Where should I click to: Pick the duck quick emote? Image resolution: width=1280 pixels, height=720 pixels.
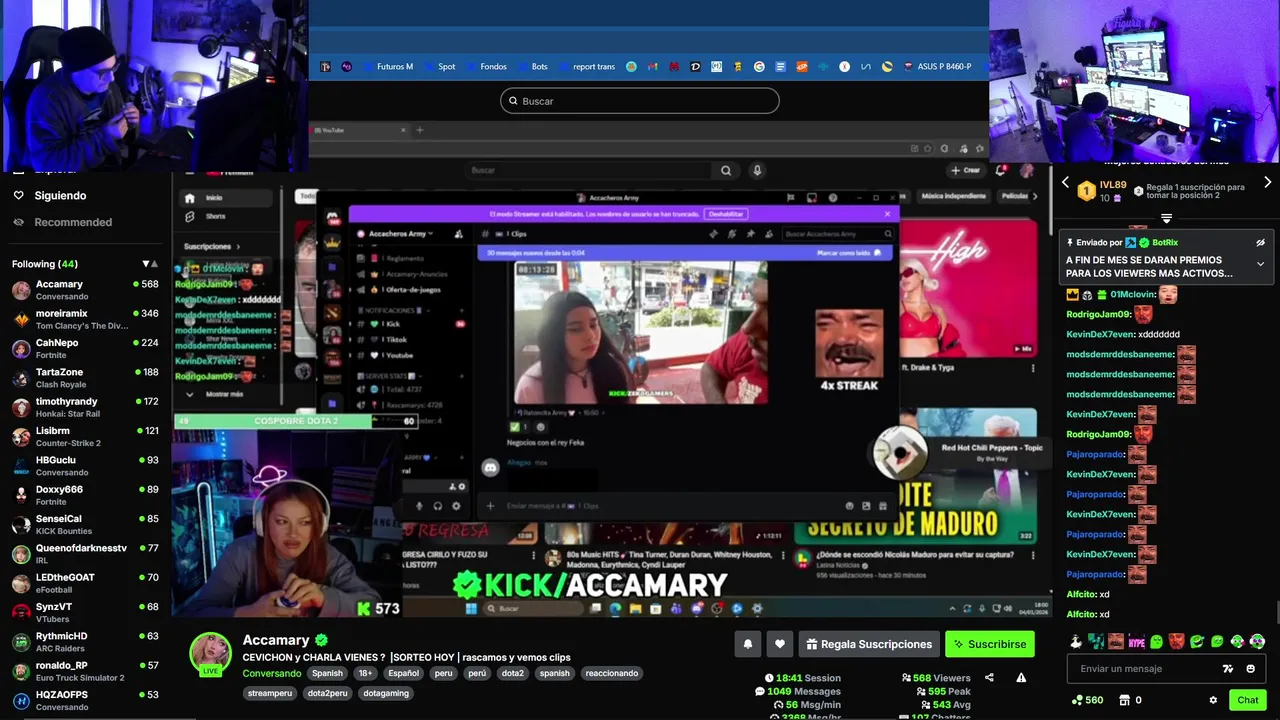pos(1076,641)
